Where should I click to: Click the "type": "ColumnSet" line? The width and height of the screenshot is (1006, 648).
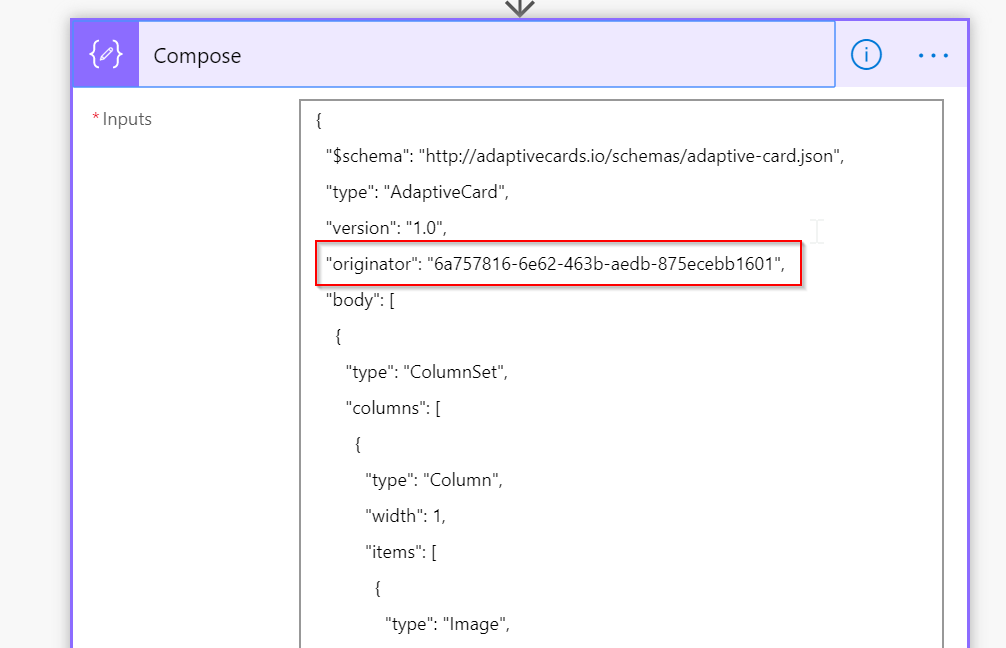[427, 372]
